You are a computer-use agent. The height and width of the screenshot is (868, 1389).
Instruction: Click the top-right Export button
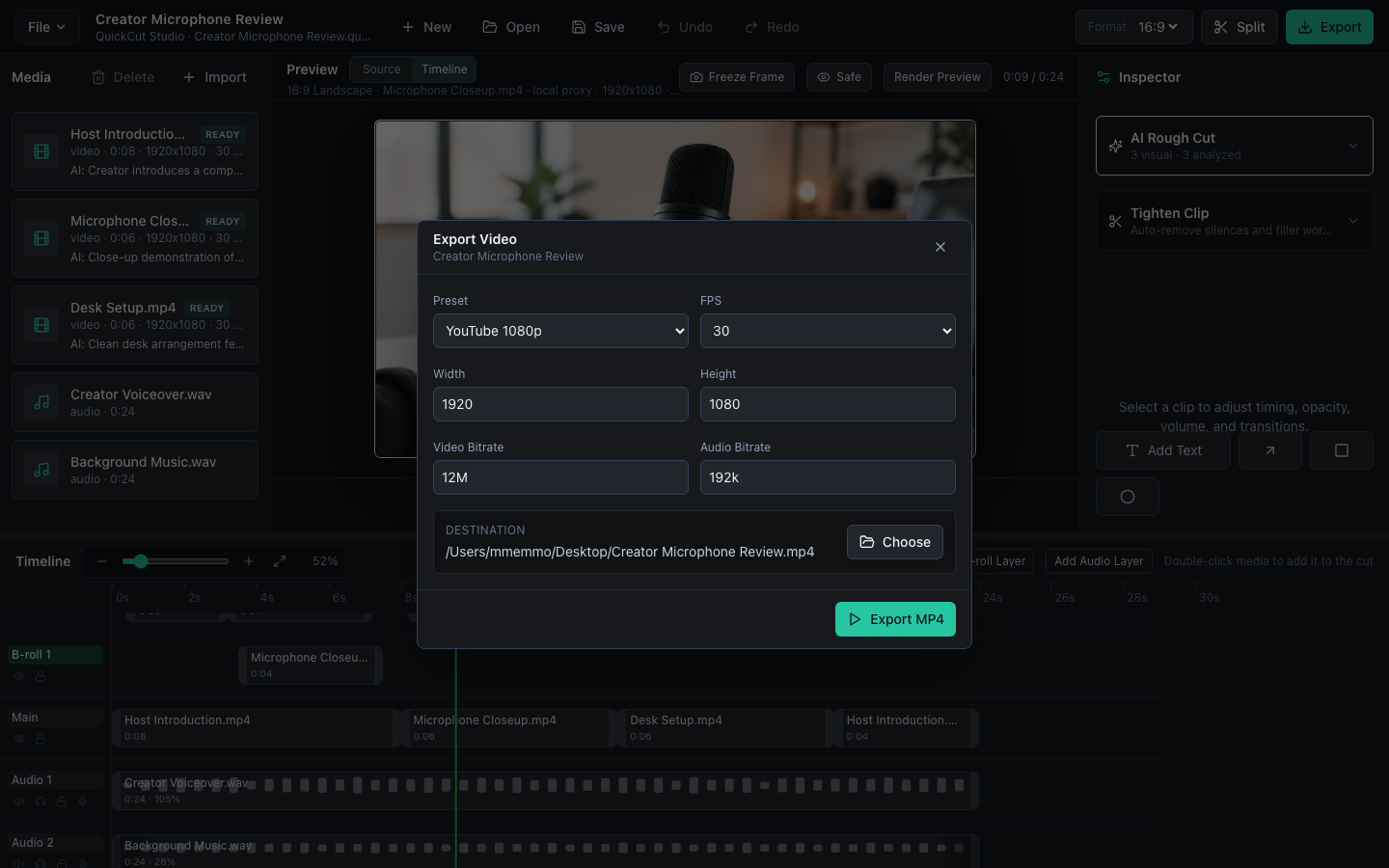[x=1329, y=27]
